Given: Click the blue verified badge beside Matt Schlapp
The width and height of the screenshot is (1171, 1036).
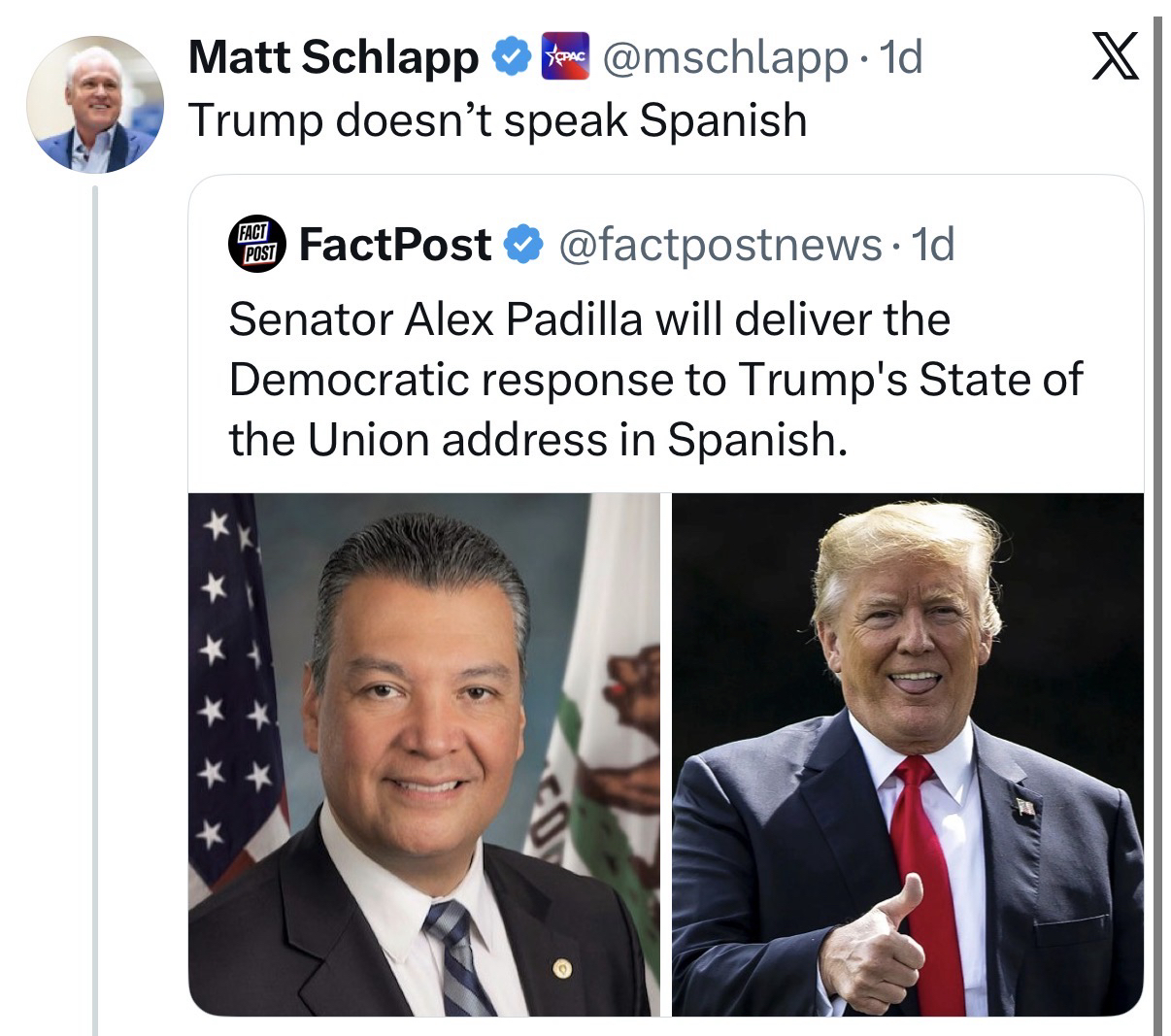Looking at the screenshot, I should 511,58.
